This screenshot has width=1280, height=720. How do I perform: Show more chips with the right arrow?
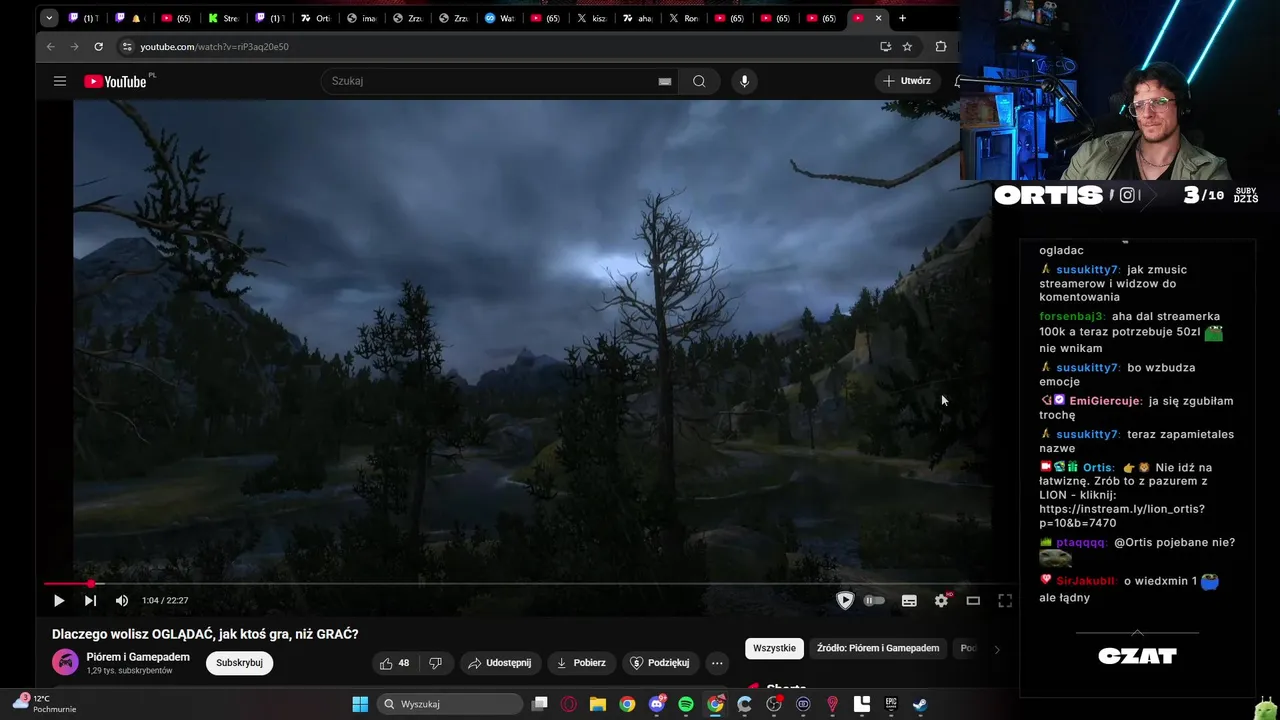pyautogui.click(x=996, y=649)
